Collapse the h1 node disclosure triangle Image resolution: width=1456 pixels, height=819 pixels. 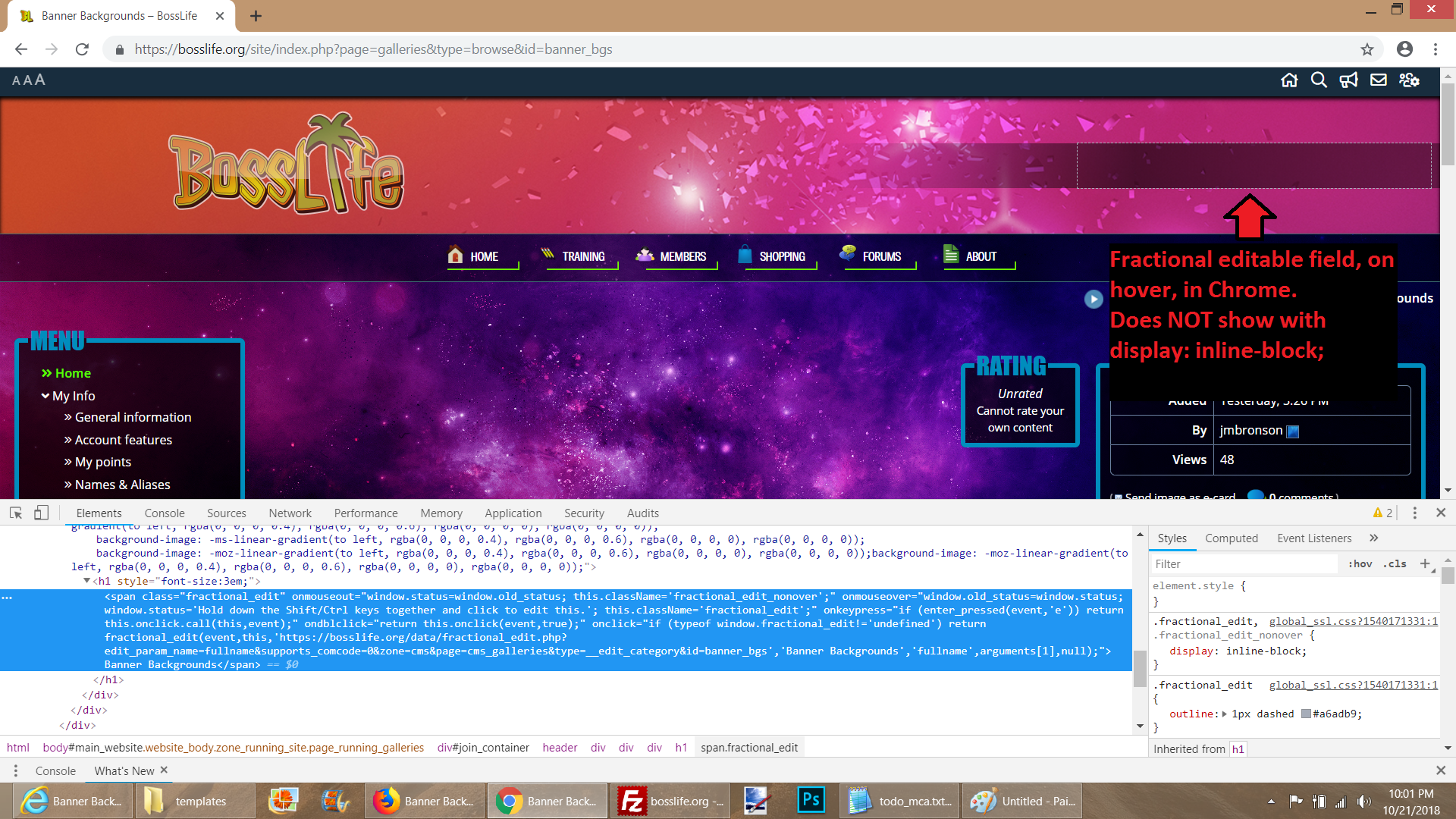click(x=86, y=581)
